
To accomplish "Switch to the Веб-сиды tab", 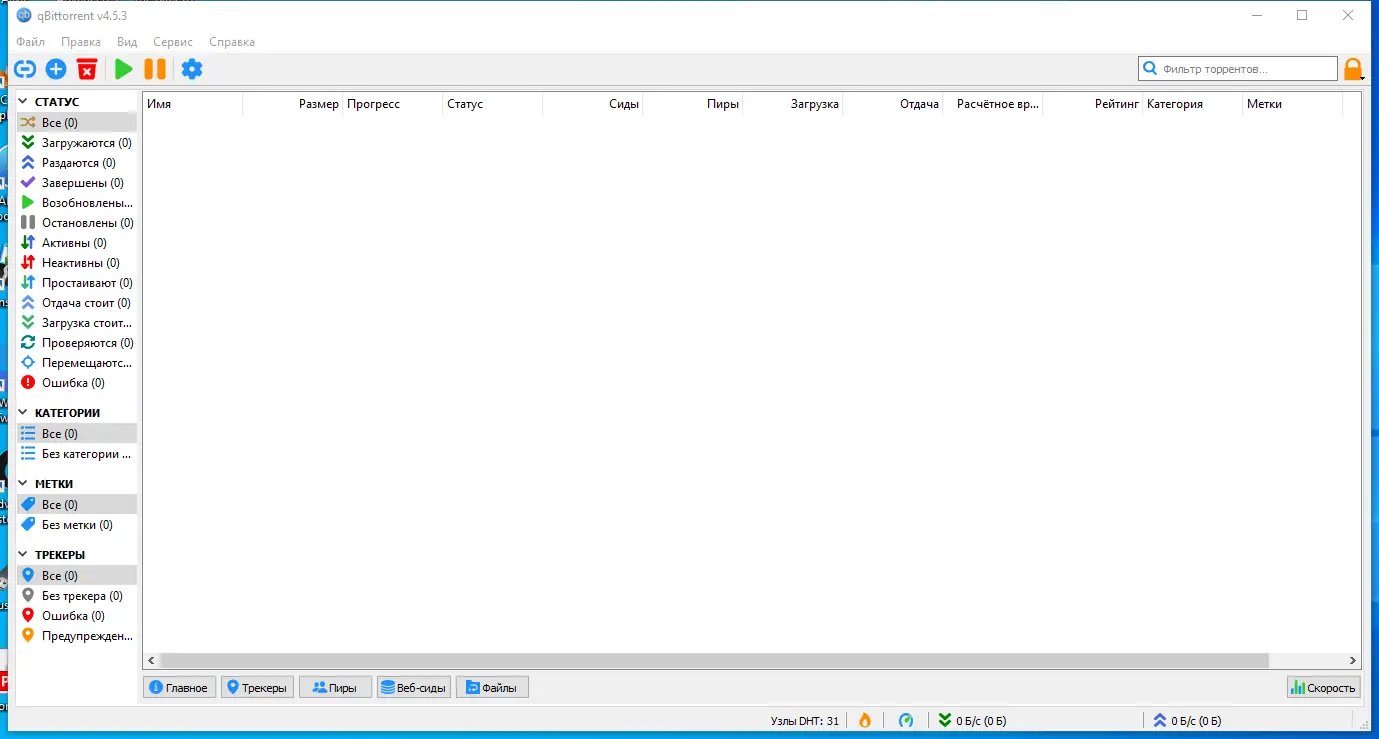I will tap(413, 687).
